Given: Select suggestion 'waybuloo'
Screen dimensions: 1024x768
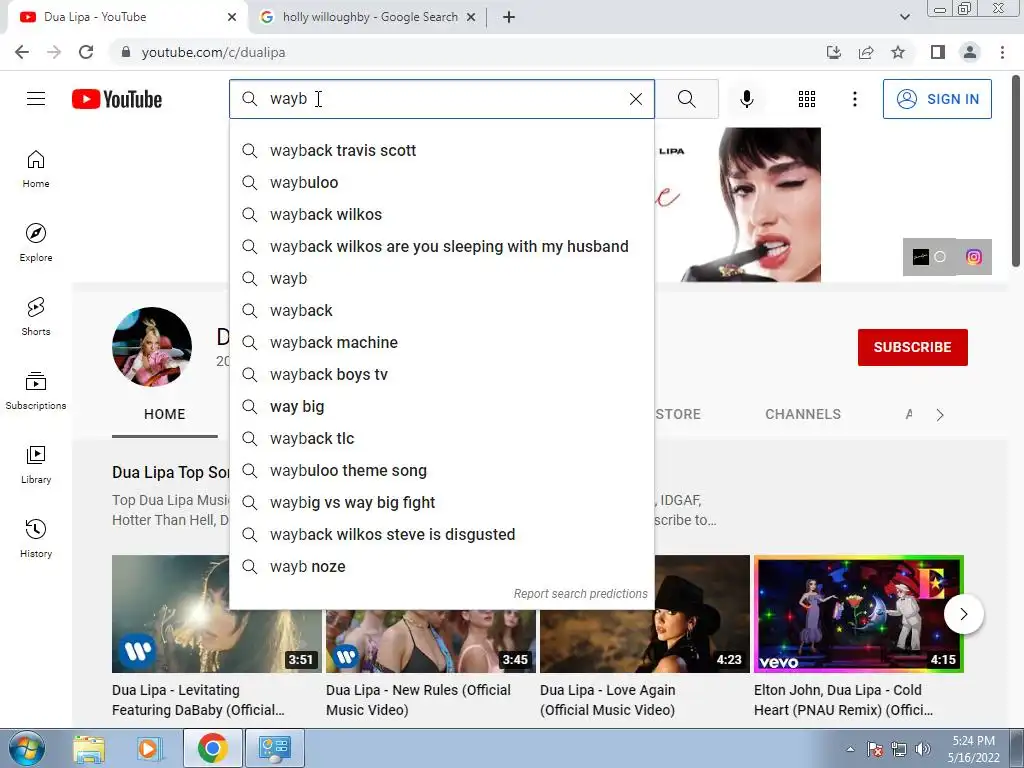Looking at the screenshot, I should [441, 182].
